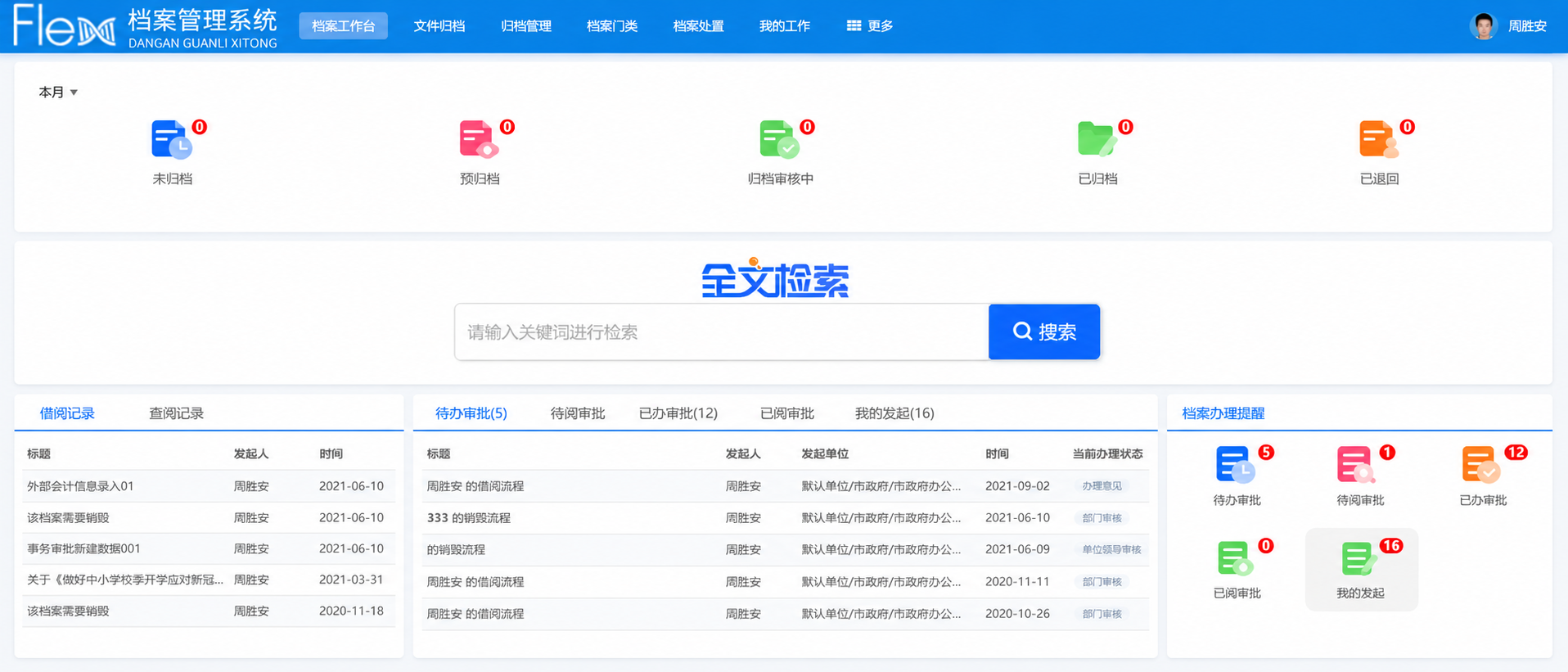Open the 该档案需要销毁 record dated 2020-11-18
The height and width of the screenshot is (672, 1568).
pos(68,611)
